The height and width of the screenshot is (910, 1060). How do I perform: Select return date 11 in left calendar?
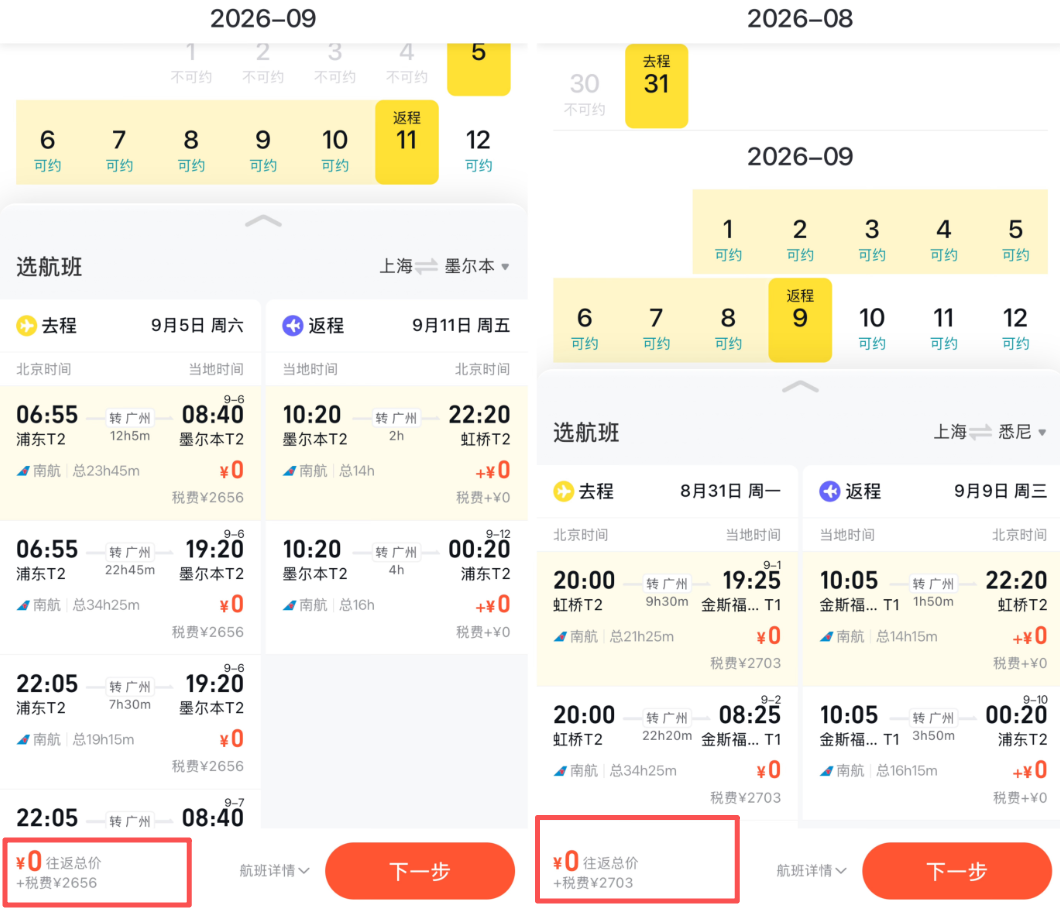click(406, 142)
